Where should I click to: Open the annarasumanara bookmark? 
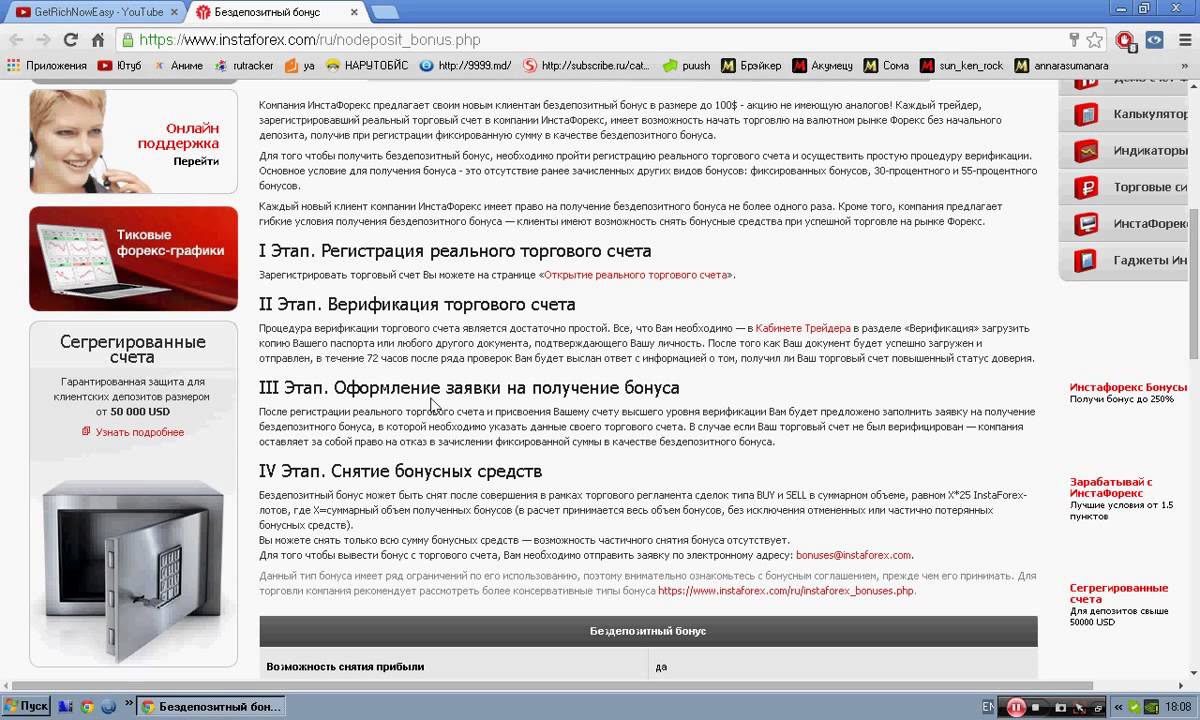click(1061, 65)
